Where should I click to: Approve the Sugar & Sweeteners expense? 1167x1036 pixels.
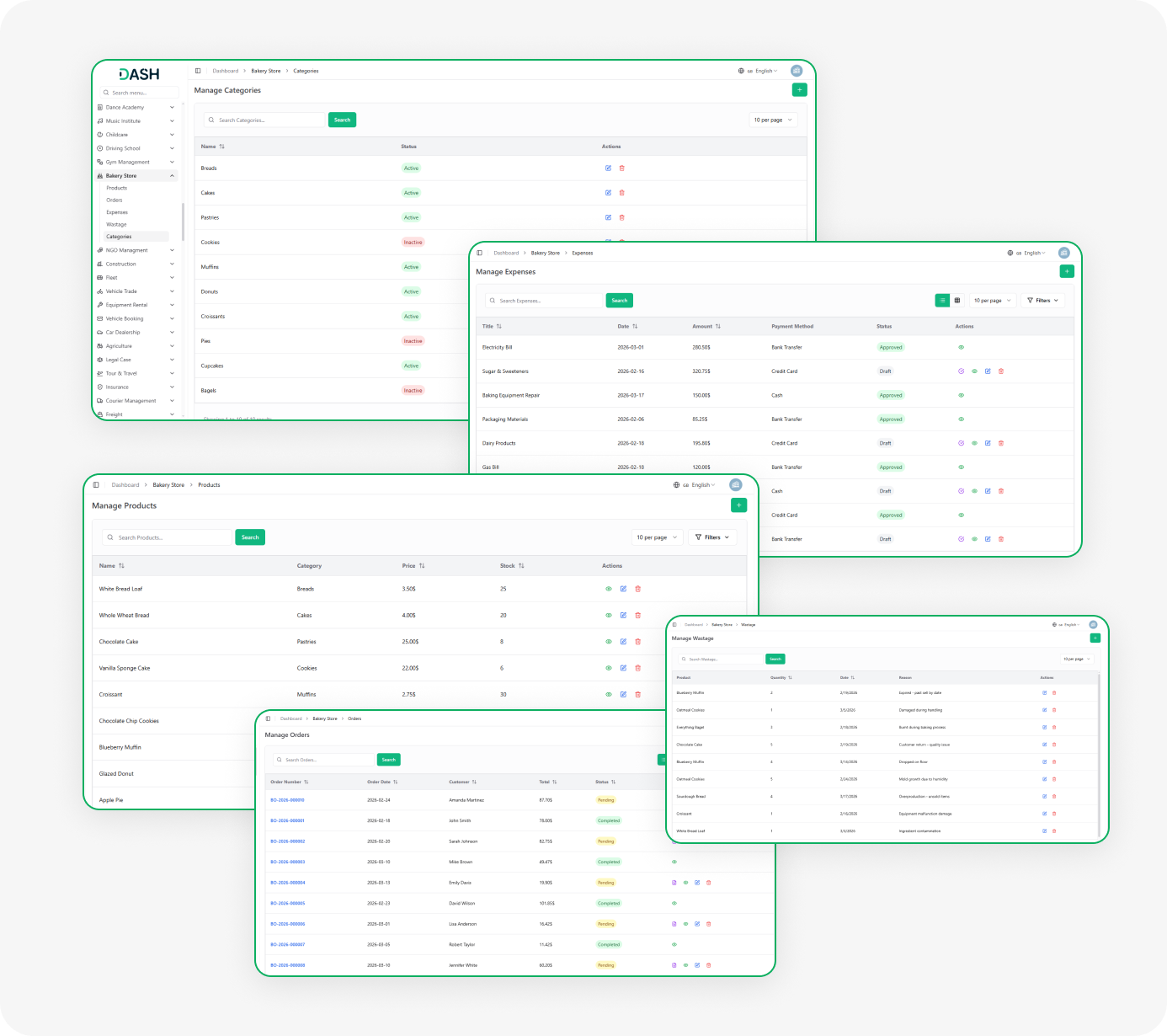(961, 371)
